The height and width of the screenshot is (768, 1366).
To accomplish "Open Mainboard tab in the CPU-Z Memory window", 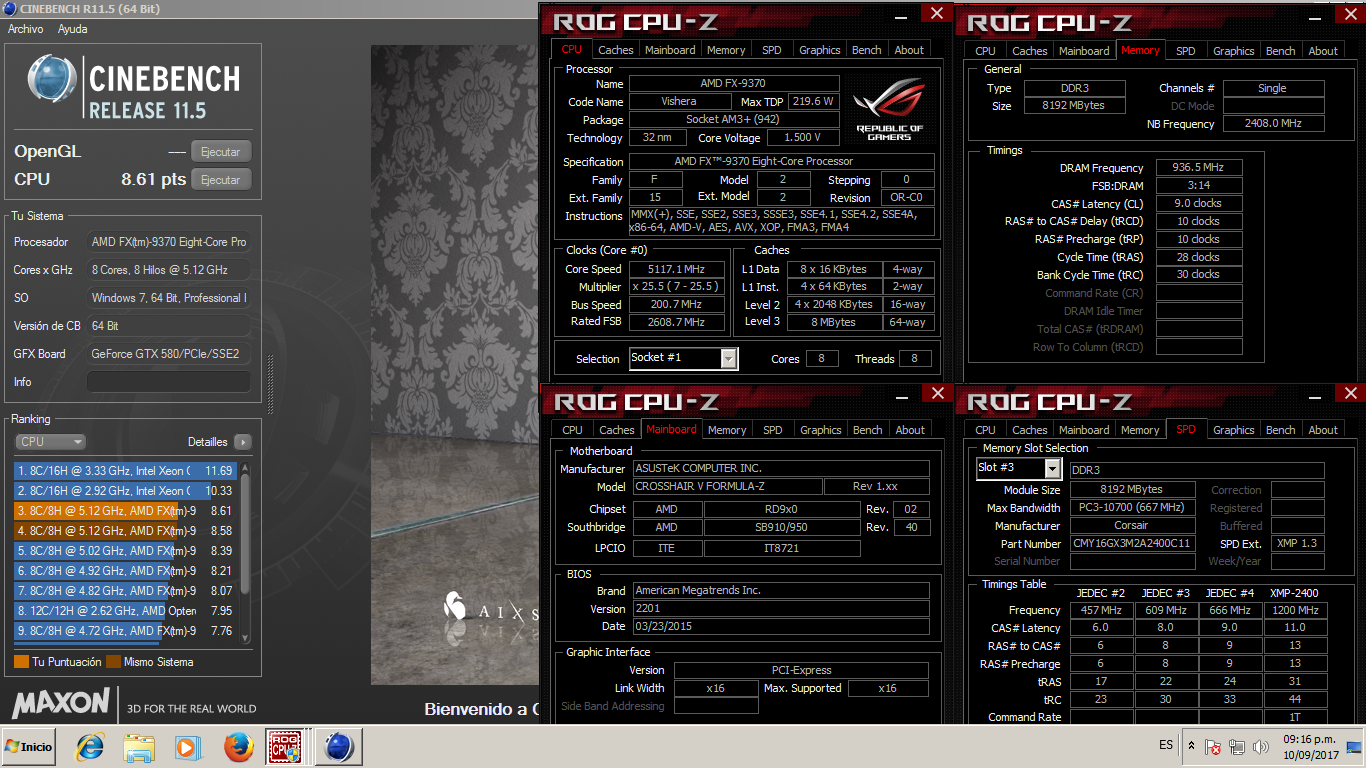I will 1084,51.
